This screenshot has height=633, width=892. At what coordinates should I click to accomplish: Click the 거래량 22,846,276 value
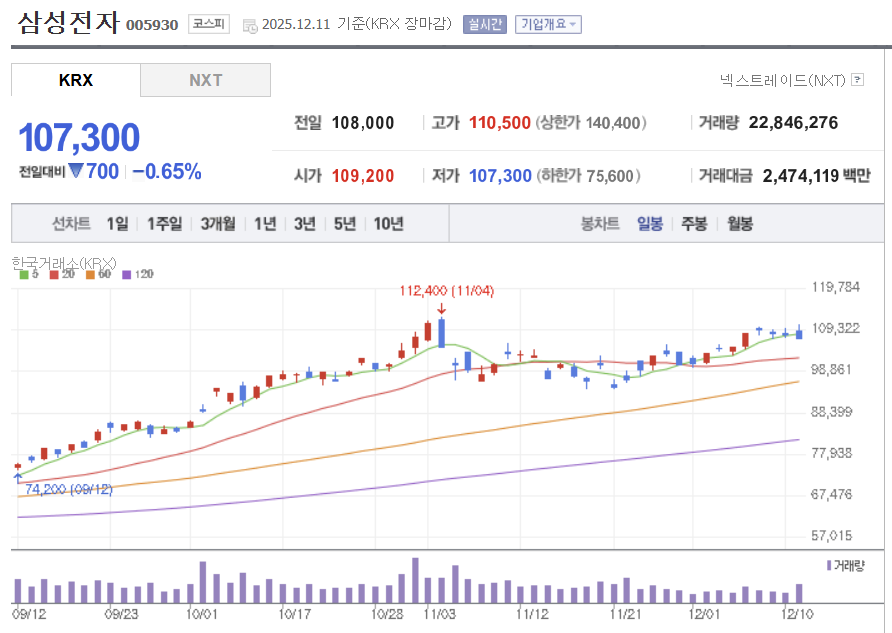click(793, 123)
